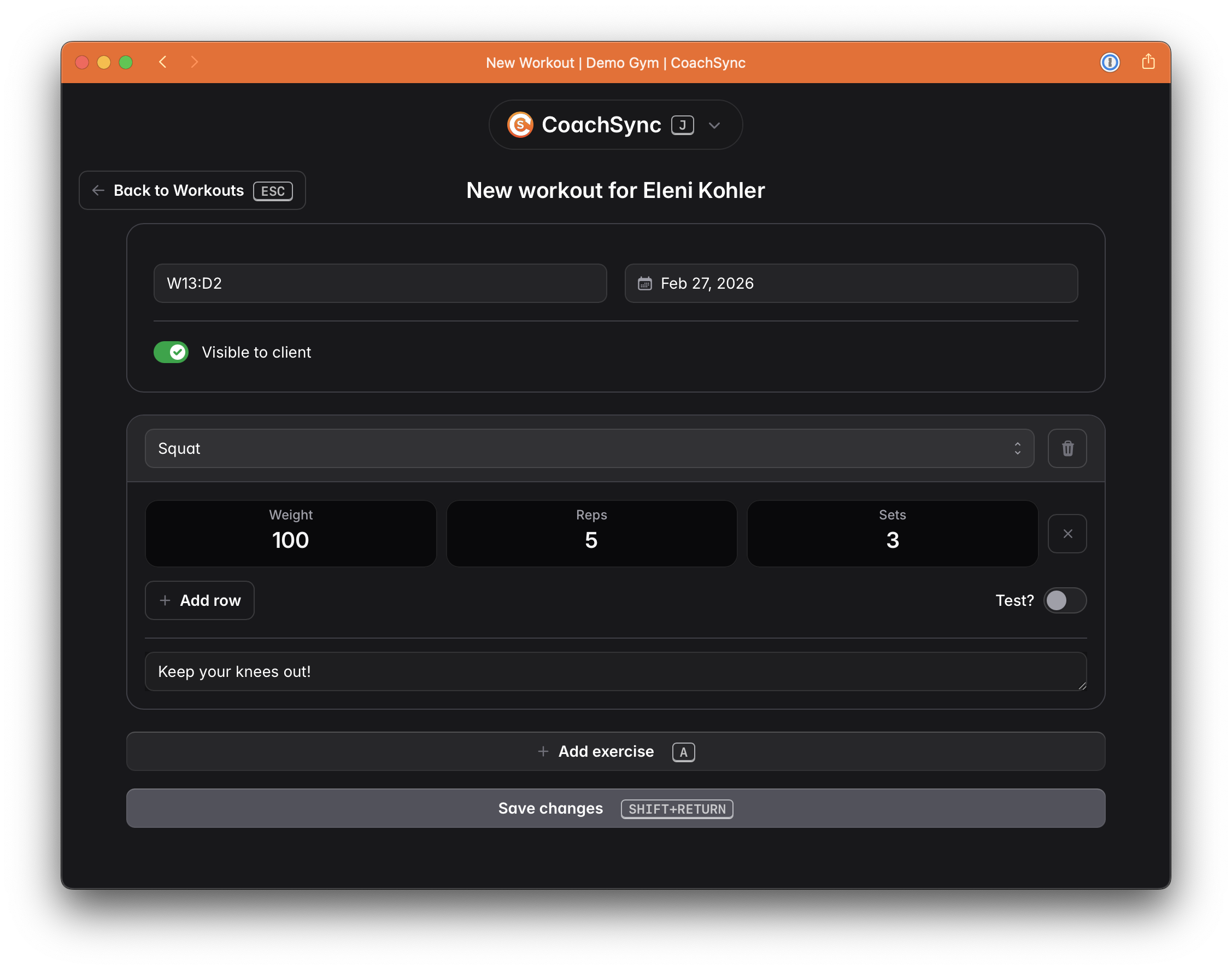The width and height of the screenshot is (1232, 970).
Task: Click the share icon in the title bar
Action: [x=1148, y=62]
